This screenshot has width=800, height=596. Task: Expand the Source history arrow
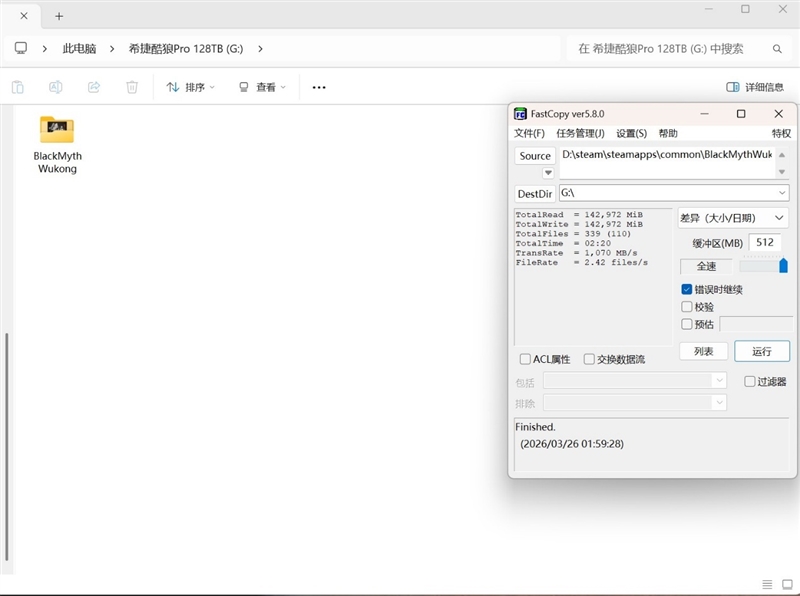tap(548, 172)
